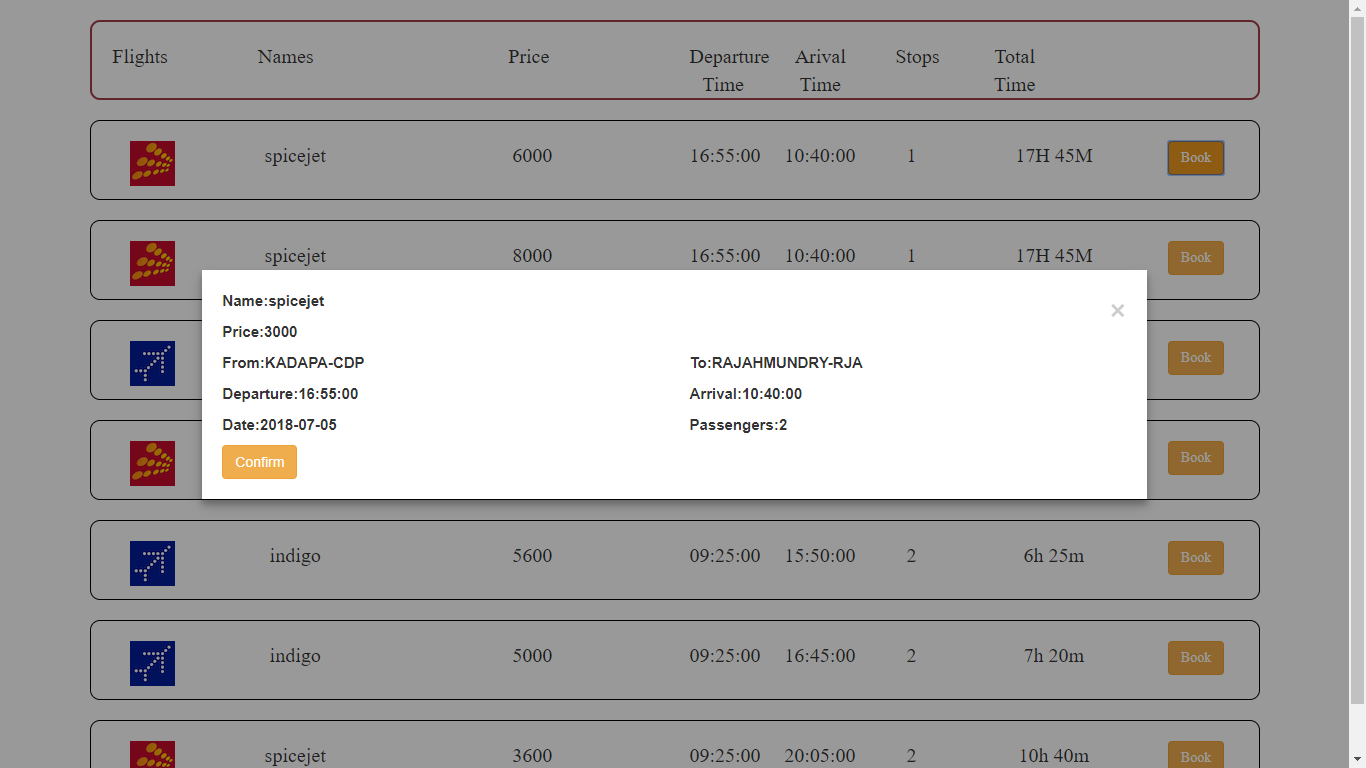This screenshot has height=768, width=1366.
Task: Click the IndiGo logo in the third row
Action: tap(152, 363)
